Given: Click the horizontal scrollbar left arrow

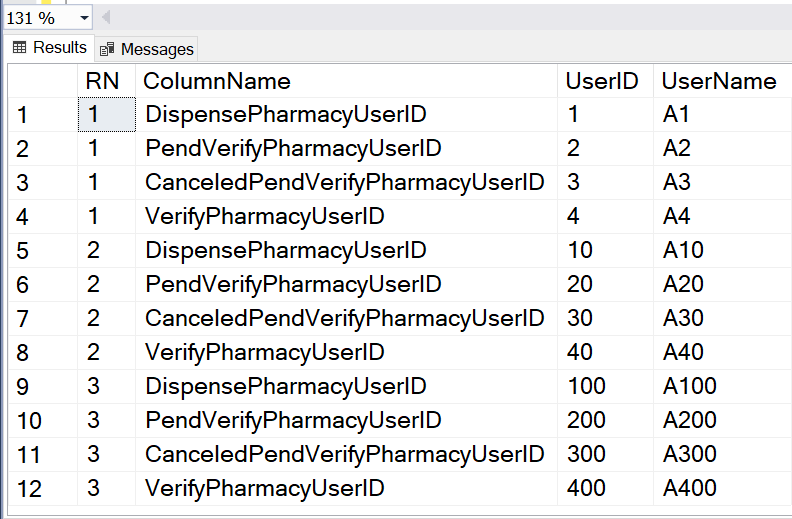Looking at the screenshot, I should click(x=106, y=18).
